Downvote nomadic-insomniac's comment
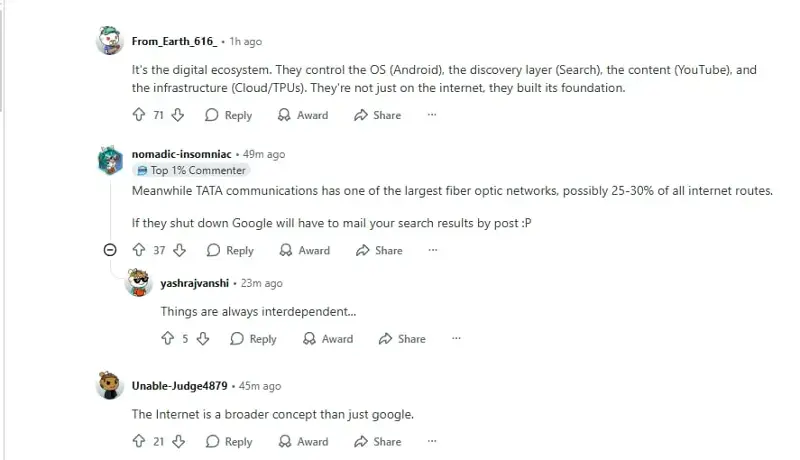The width and height of the screenshot is (800, 460). pyautogui.click(x=178, y=250)
